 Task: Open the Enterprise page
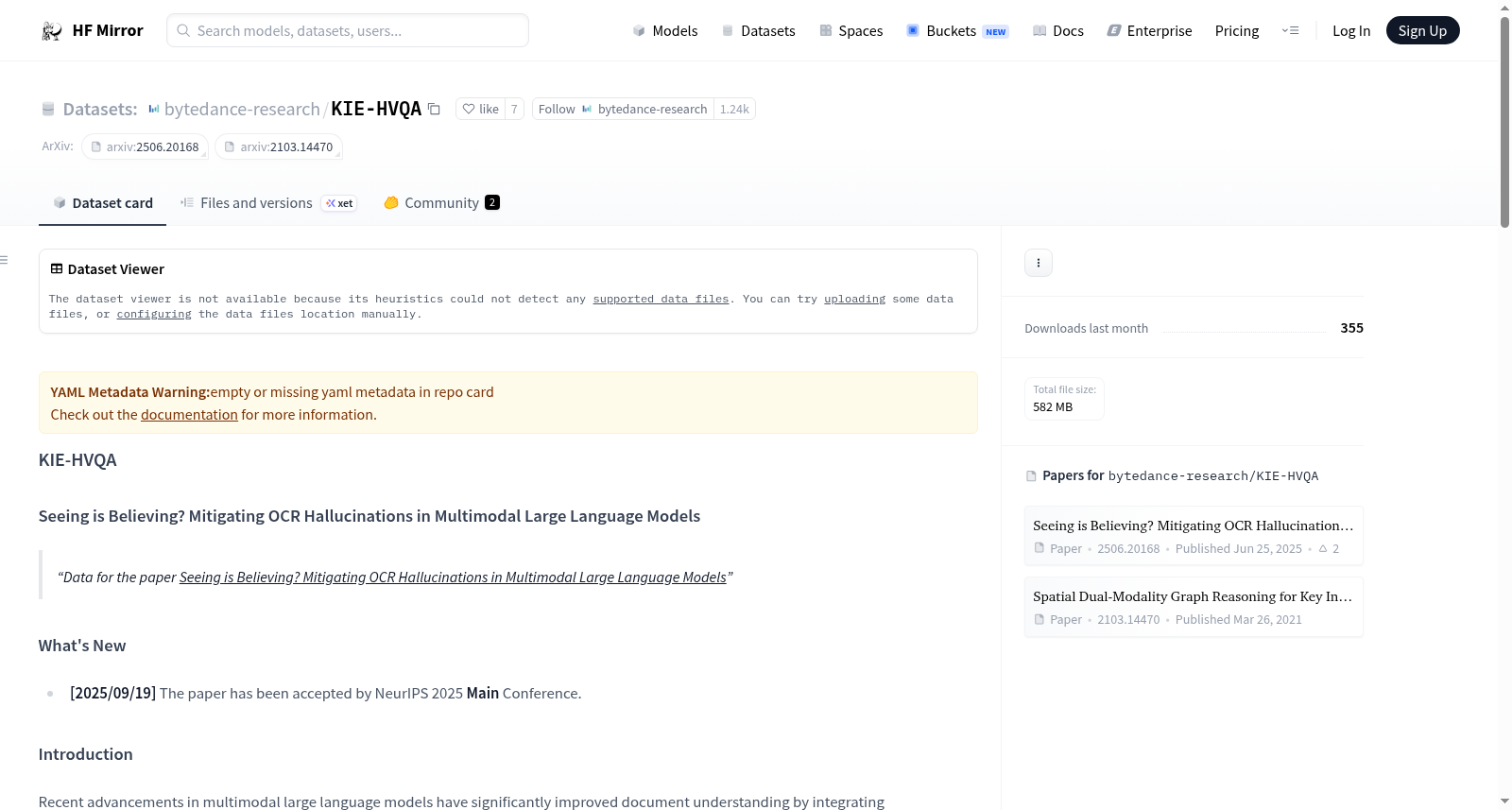(x=1149, y=30)
